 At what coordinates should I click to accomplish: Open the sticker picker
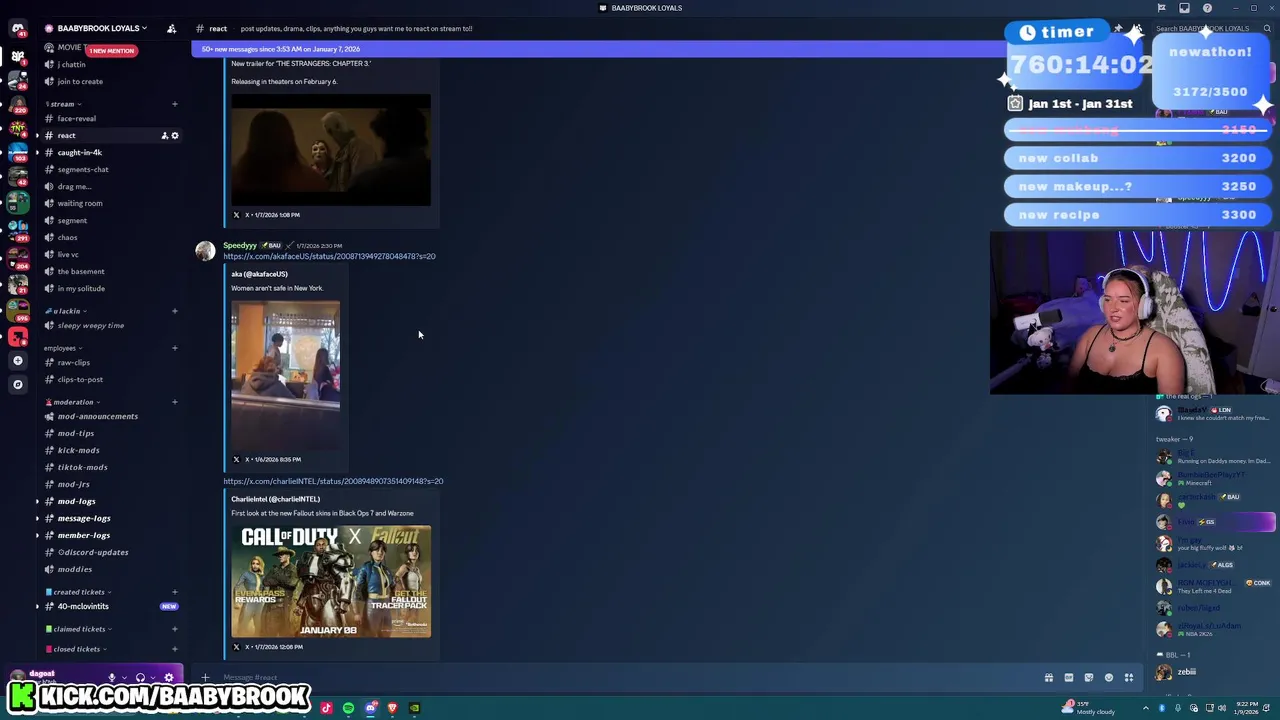pyautogui.click(x=1089, y=678)
